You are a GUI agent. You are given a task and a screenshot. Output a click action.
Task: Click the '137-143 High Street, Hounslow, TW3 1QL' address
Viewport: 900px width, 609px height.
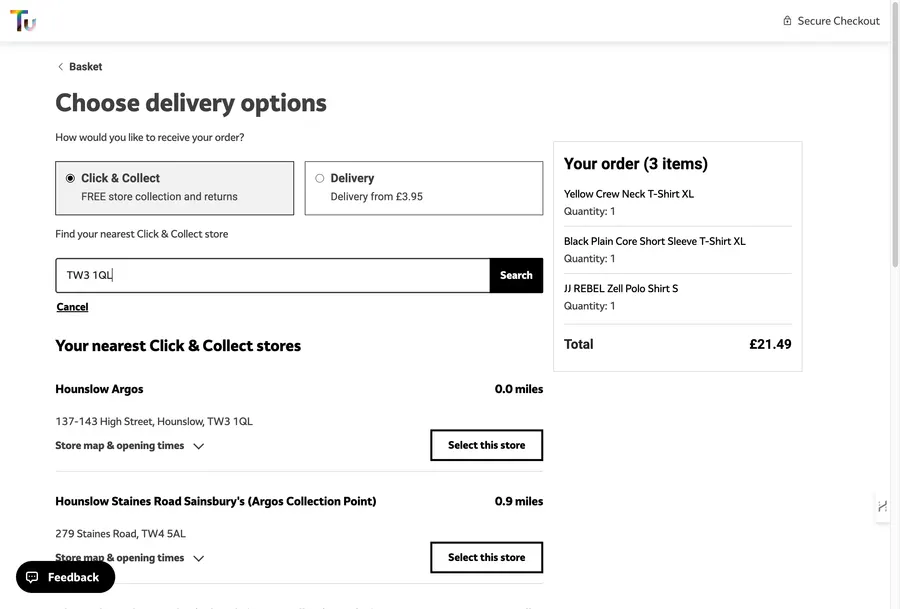(154, 421)
